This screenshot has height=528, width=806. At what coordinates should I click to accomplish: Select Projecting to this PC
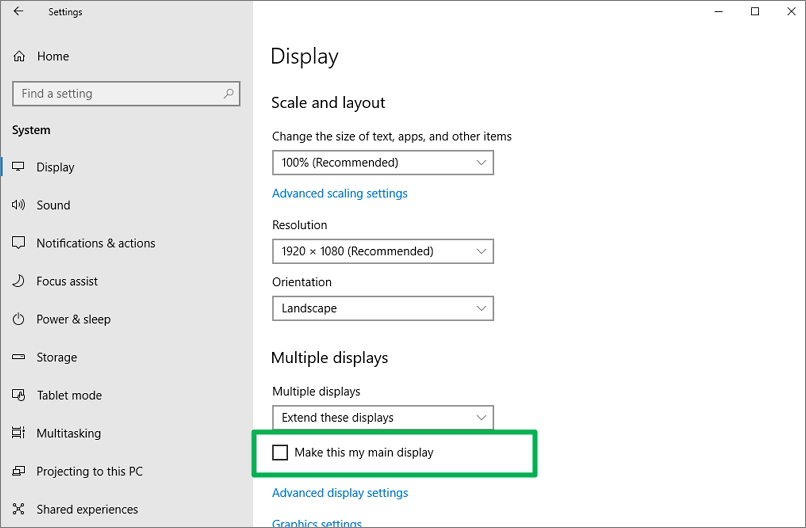point(89,471)
